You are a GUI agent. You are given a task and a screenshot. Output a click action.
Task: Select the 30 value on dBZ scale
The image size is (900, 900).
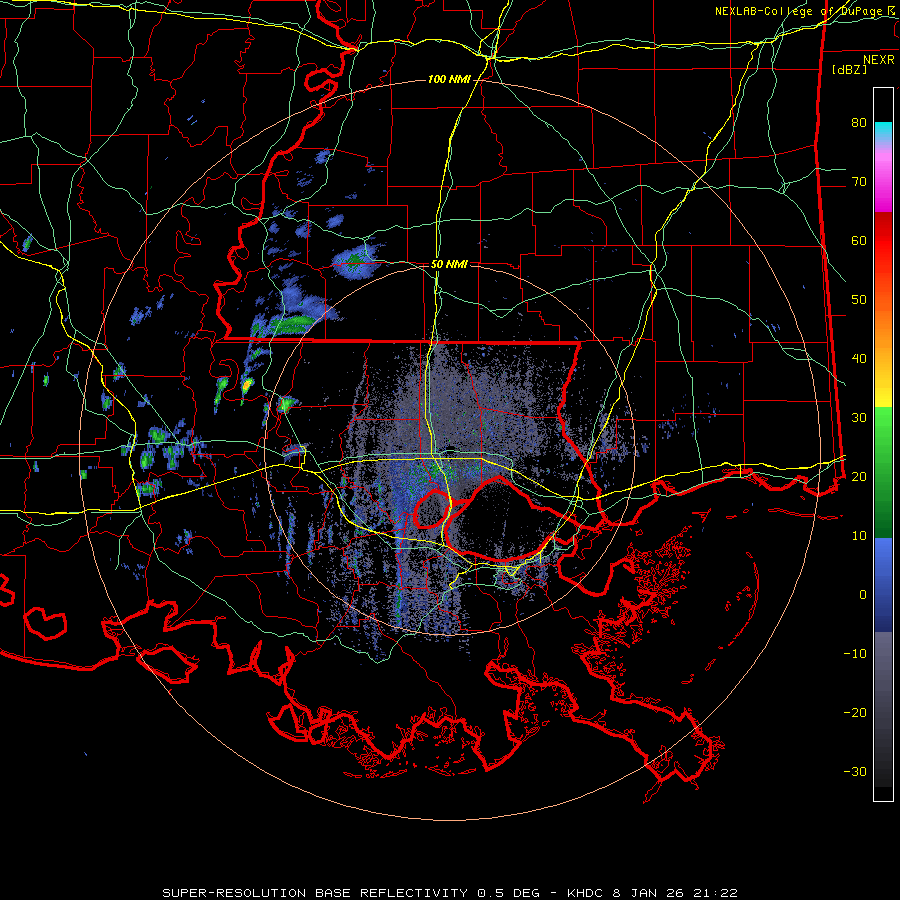(859, 417)
